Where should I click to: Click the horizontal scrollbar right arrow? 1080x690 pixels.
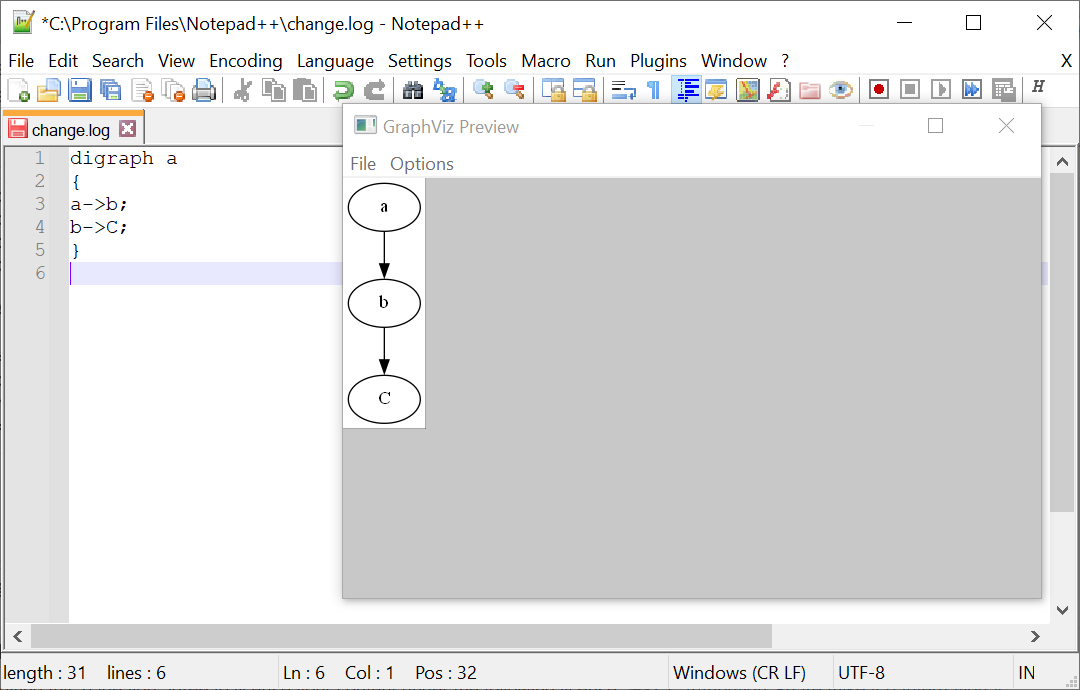pos(1035,637)
